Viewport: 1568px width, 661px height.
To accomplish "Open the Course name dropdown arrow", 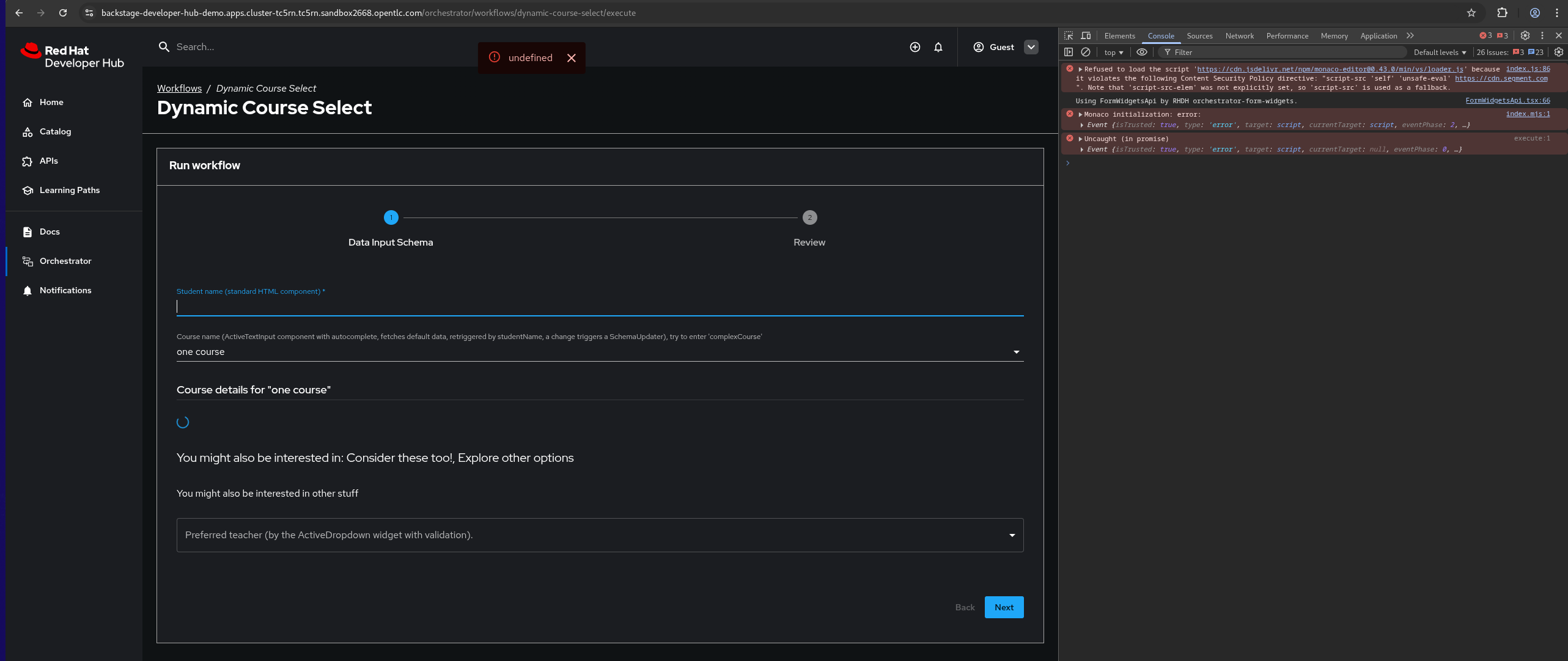I will pyautogui.click(x=1016, y=352).
